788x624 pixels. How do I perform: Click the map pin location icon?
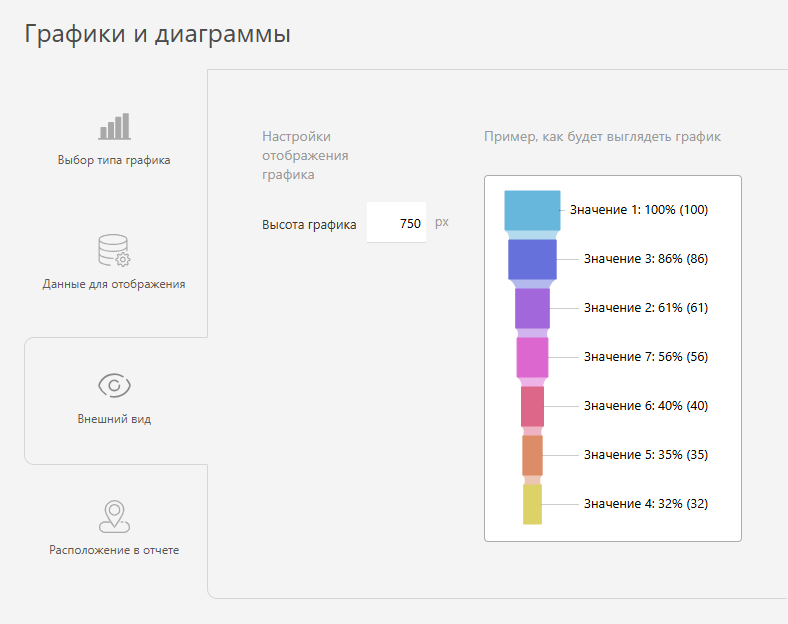(114, 516)
